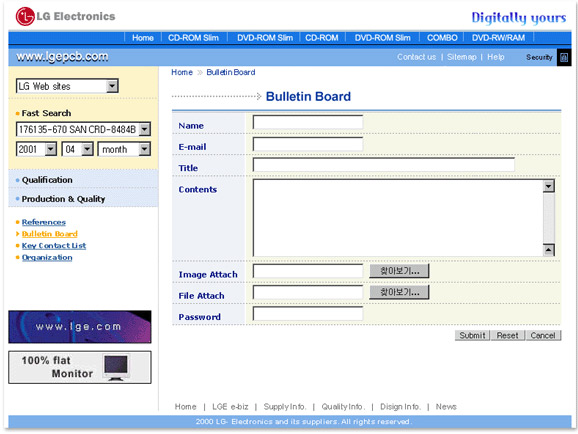578x434 pixels.
Task: Open the DVD-RW/RAM navigation tab
Action: pyautogui.click(x=498, y=38)
